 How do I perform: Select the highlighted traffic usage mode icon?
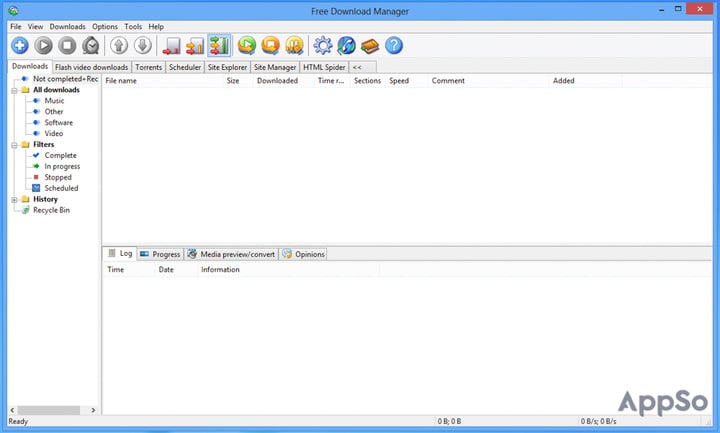[x=220, y=45]
